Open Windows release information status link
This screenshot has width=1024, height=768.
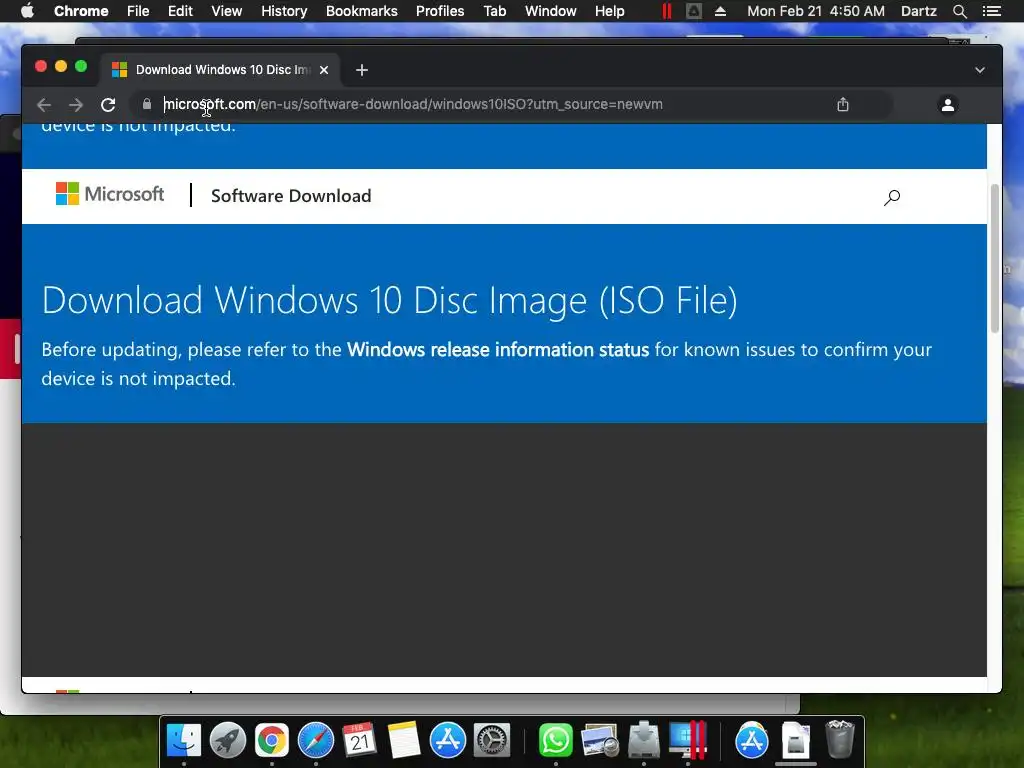pos(498,349)
